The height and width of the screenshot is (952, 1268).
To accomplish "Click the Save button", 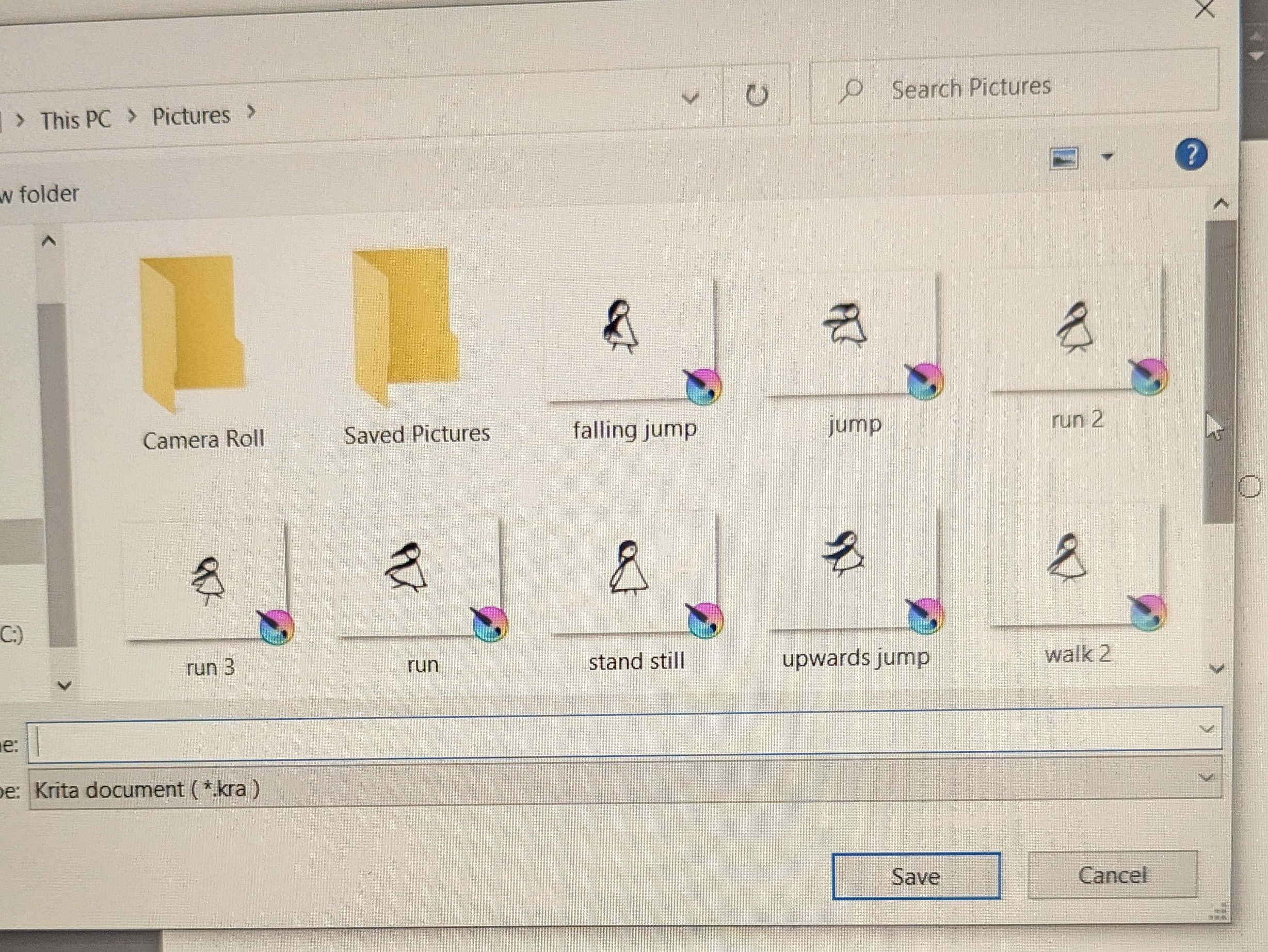I will (916, 876).
